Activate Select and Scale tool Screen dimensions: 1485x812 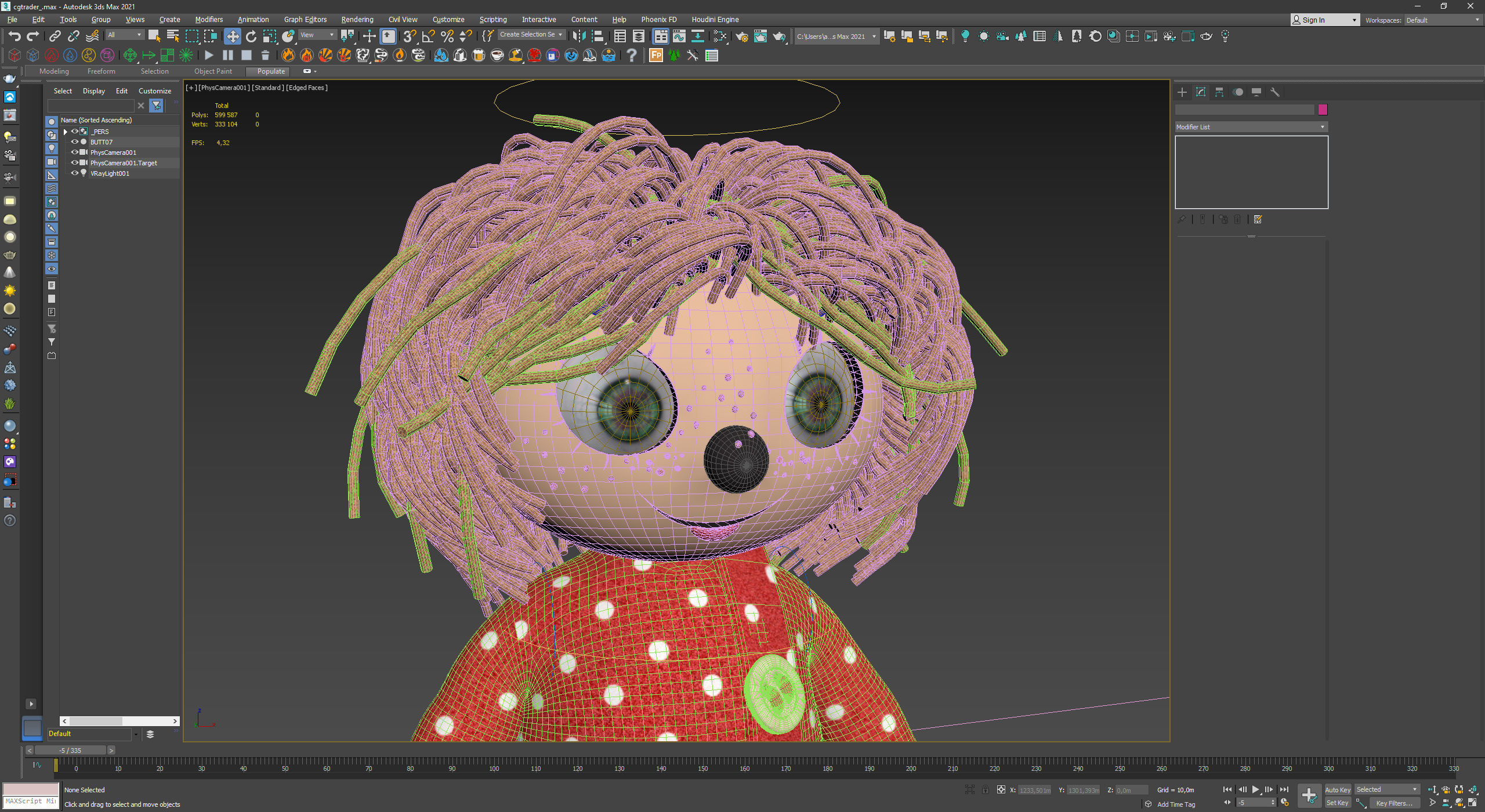(269, 37)
